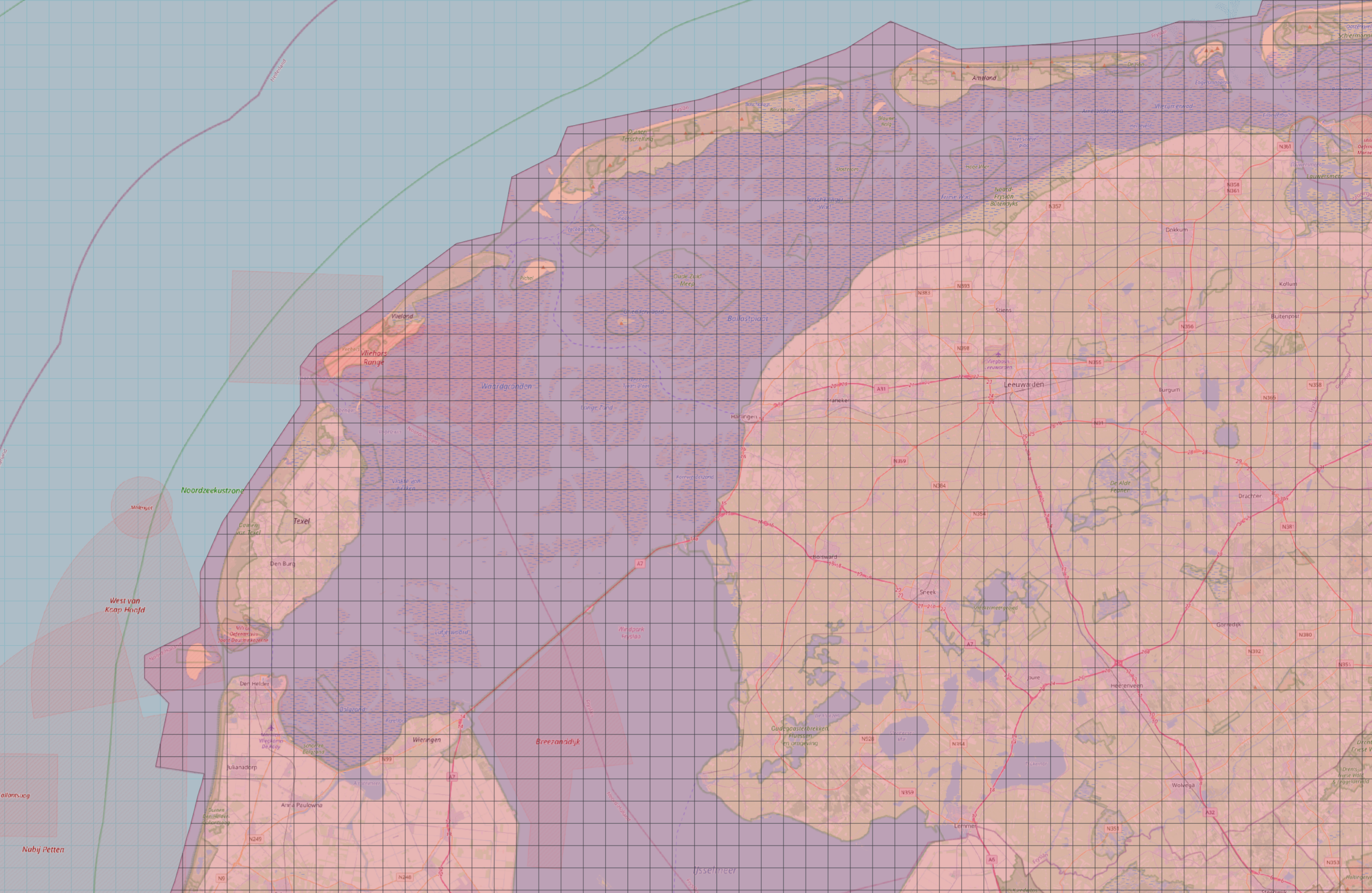Click the Leeuwarden city label
Screen dimensions: 1372x893
[1024, 384]
